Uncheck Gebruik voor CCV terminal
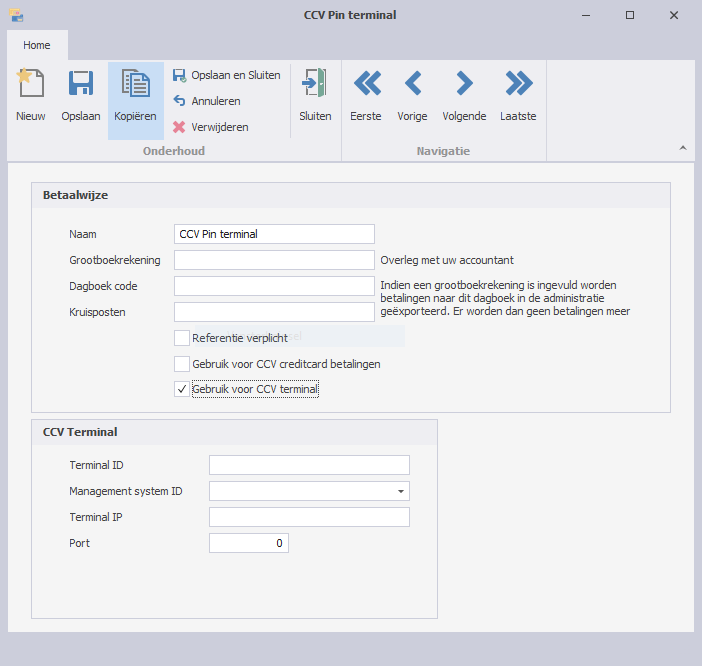 [x=182, y=389]
